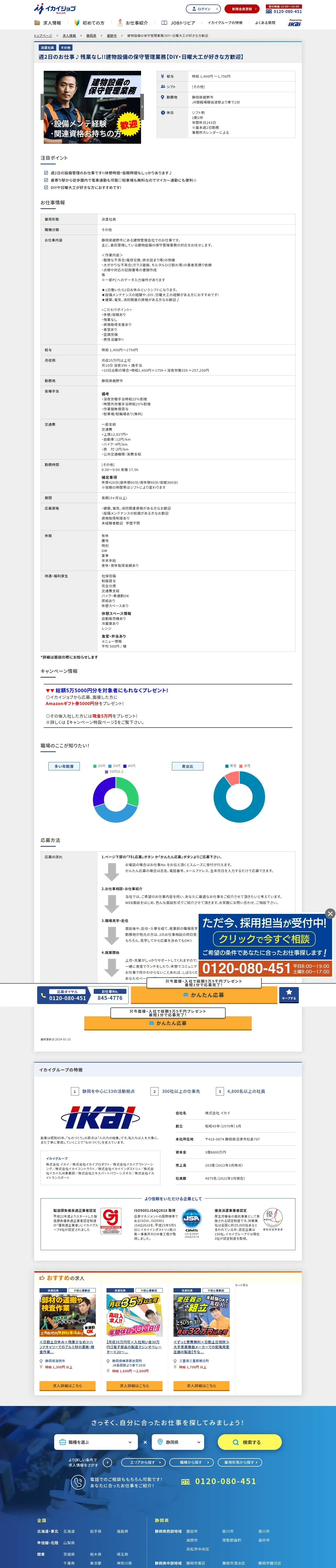Click the 給与 yen icon in the summary table

(x=162, y=76)
